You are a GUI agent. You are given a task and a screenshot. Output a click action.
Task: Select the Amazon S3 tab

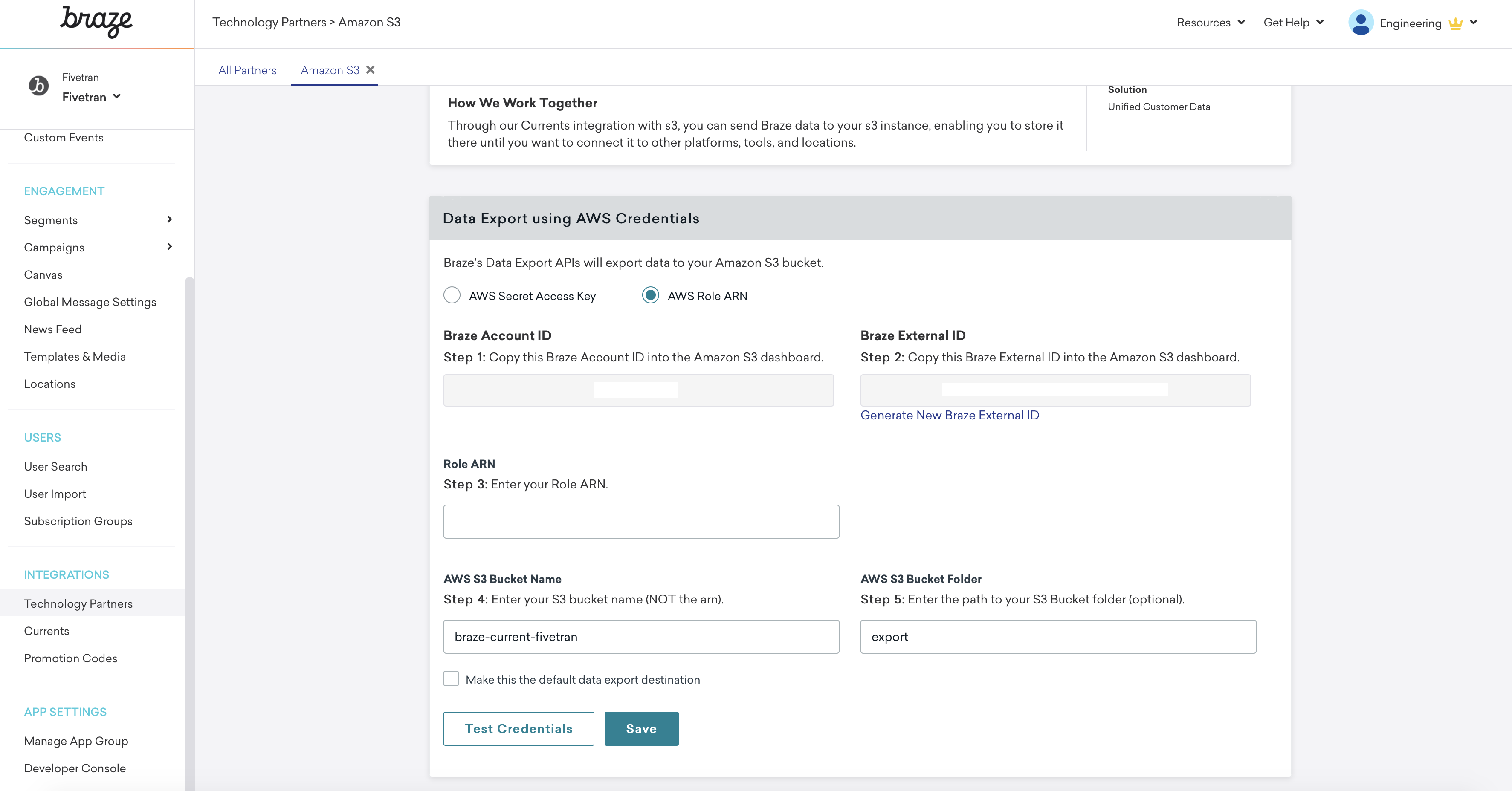[330, 70]
